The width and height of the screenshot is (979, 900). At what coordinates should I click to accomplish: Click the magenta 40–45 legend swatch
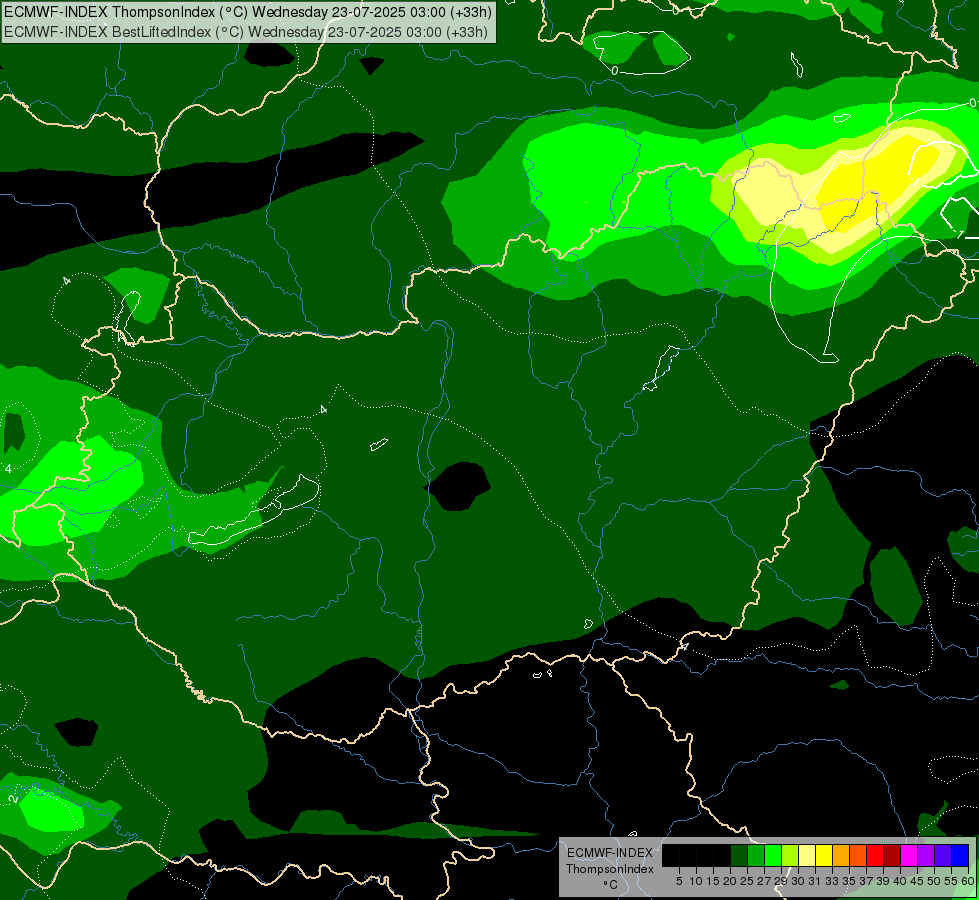pos(909,855)
